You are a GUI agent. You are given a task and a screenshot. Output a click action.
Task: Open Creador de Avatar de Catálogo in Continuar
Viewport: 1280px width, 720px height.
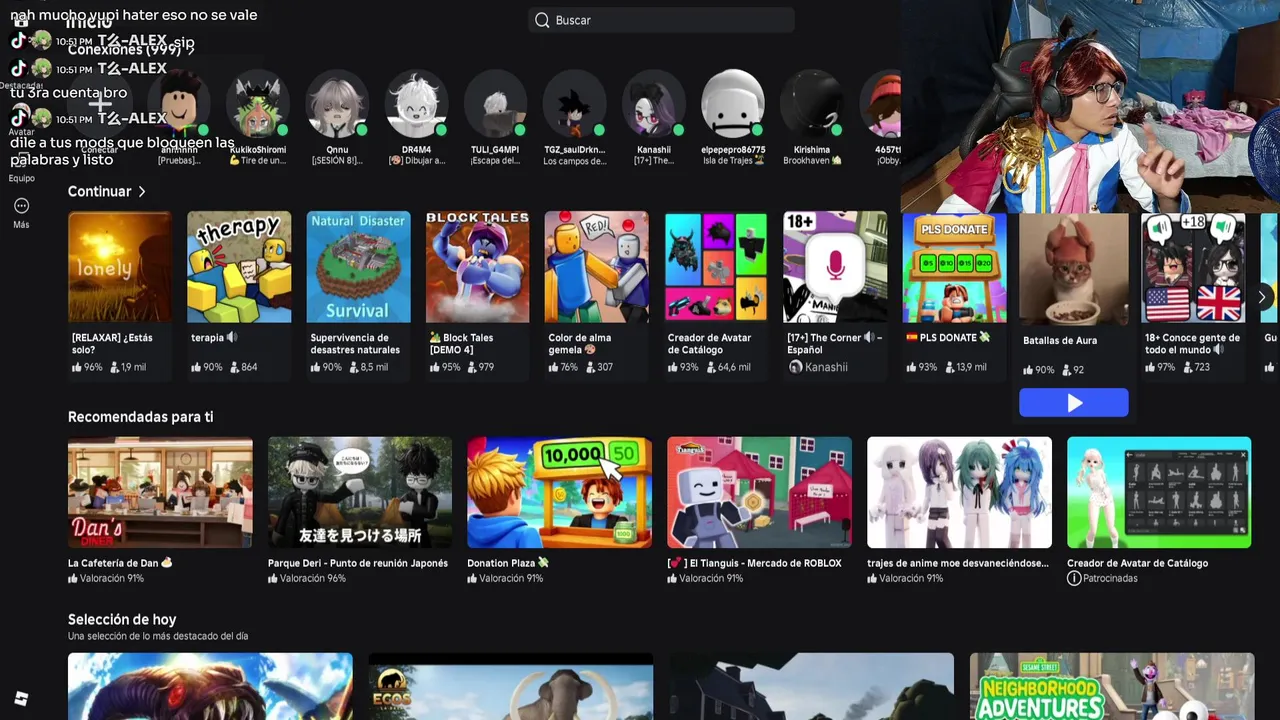[x=716, y=267]
